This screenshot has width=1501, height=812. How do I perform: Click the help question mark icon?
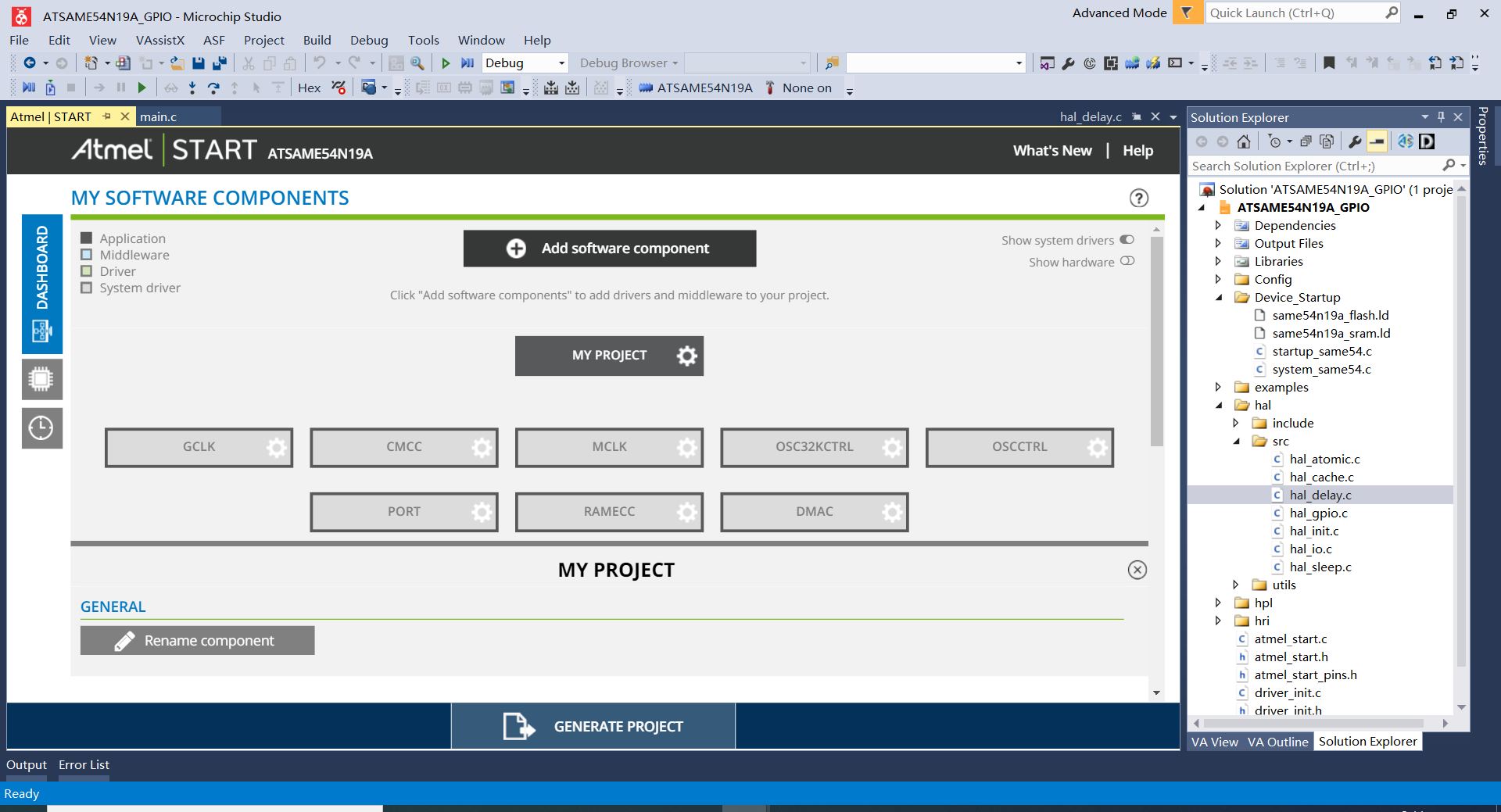pos(1139,199)
